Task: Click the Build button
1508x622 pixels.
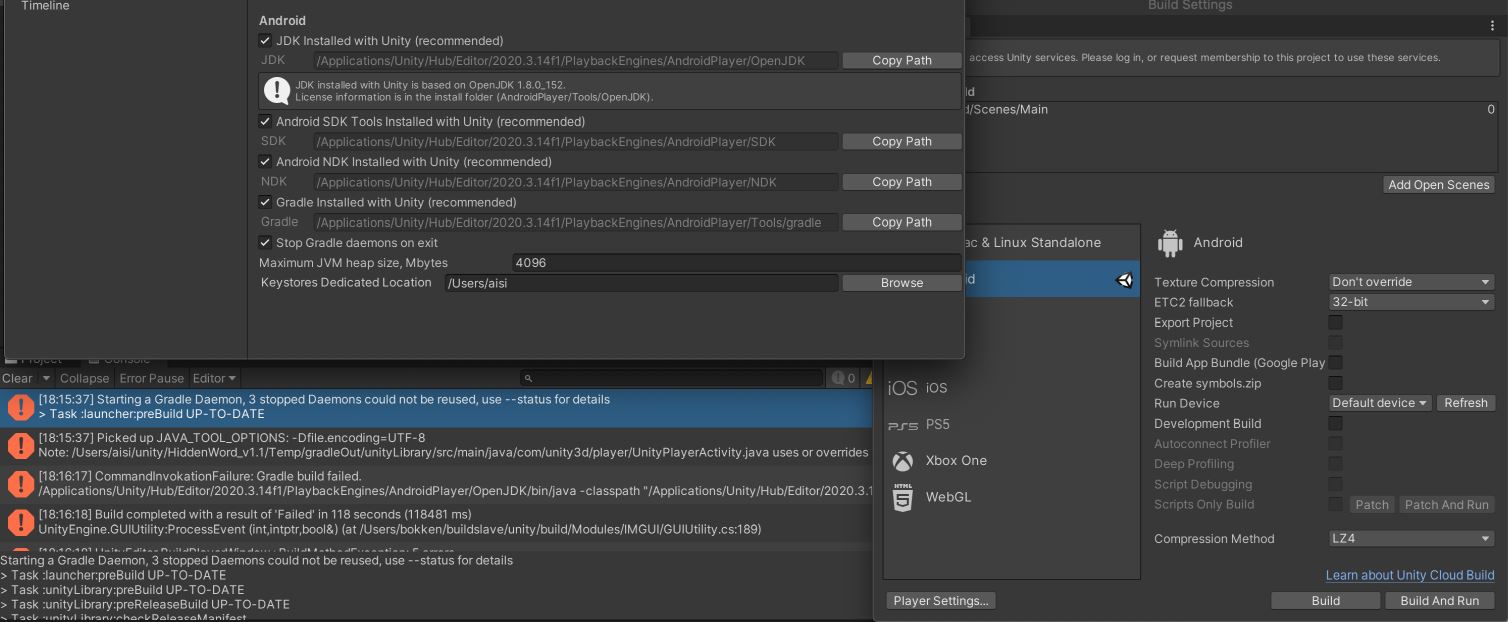Action: coord(1325,600)
